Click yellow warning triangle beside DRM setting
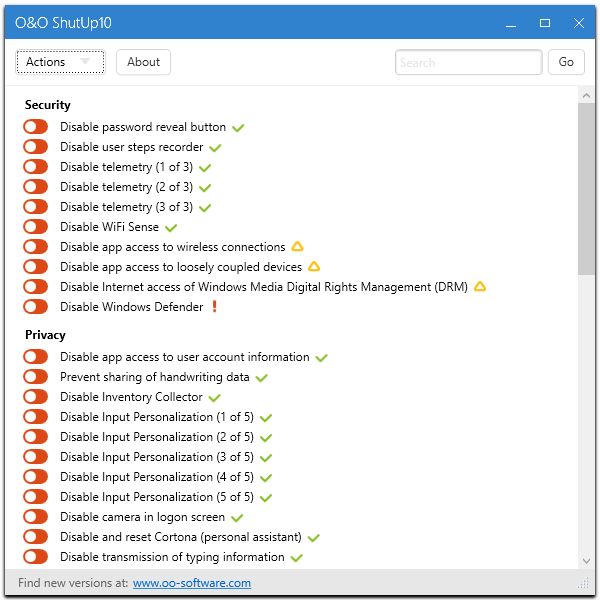The width and height of the screenshot is (600, 600). [x=480, y=286]
